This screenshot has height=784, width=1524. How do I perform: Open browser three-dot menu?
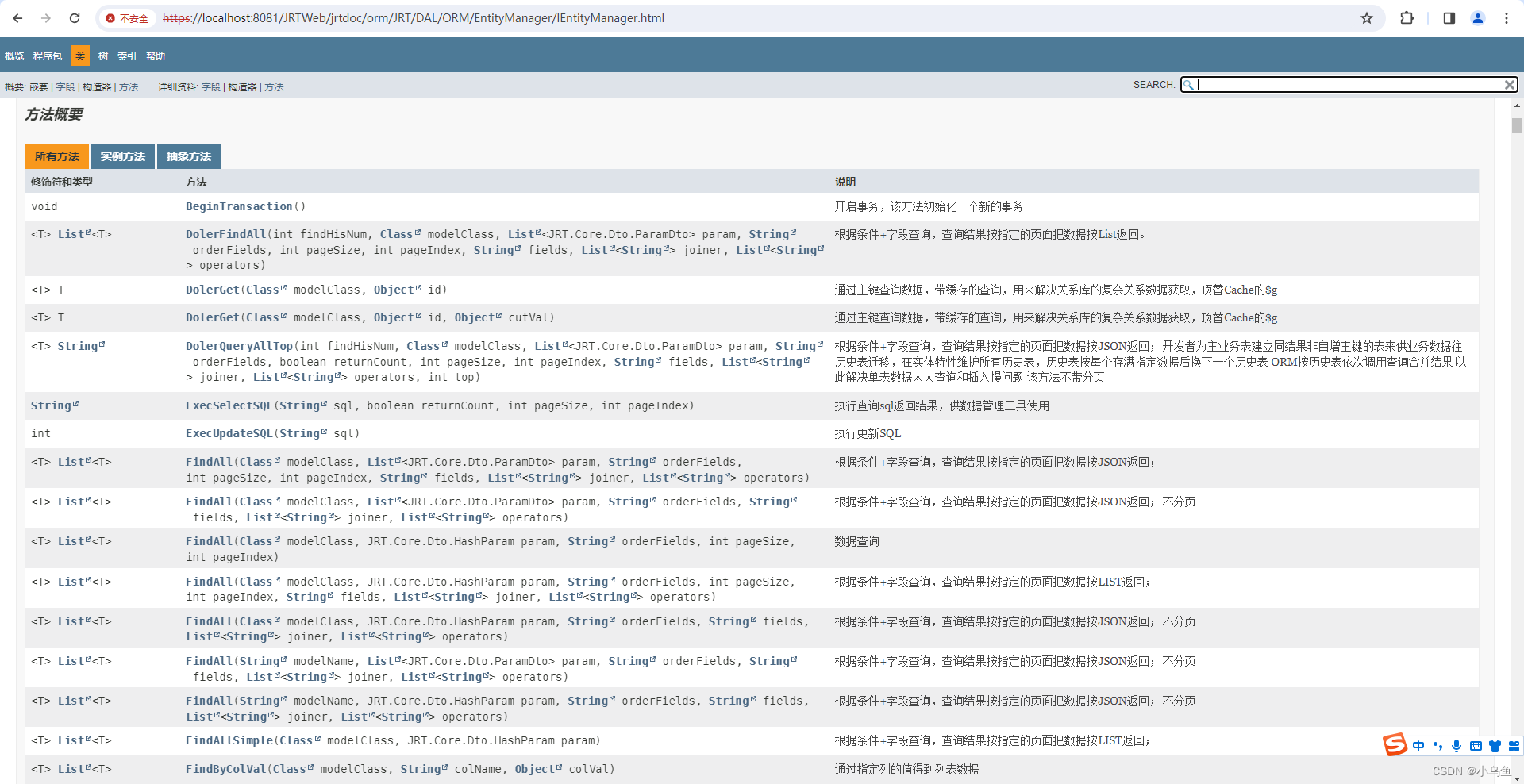(1507, 18)
